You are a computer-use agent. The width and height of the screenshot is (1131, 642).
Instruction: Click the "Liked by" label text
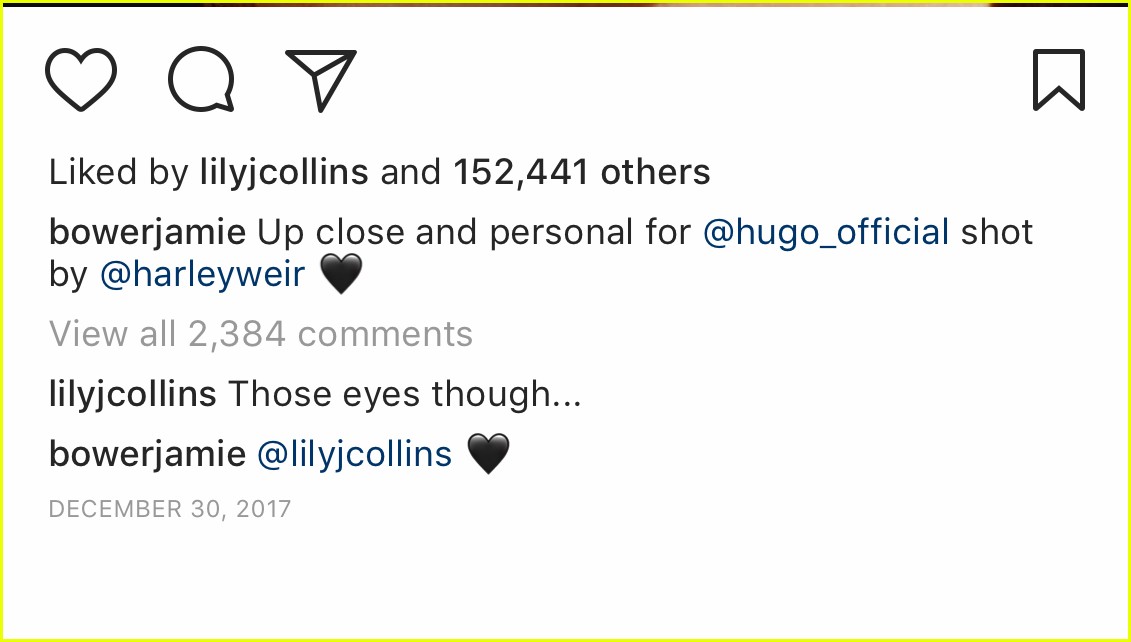pos(118,173)
